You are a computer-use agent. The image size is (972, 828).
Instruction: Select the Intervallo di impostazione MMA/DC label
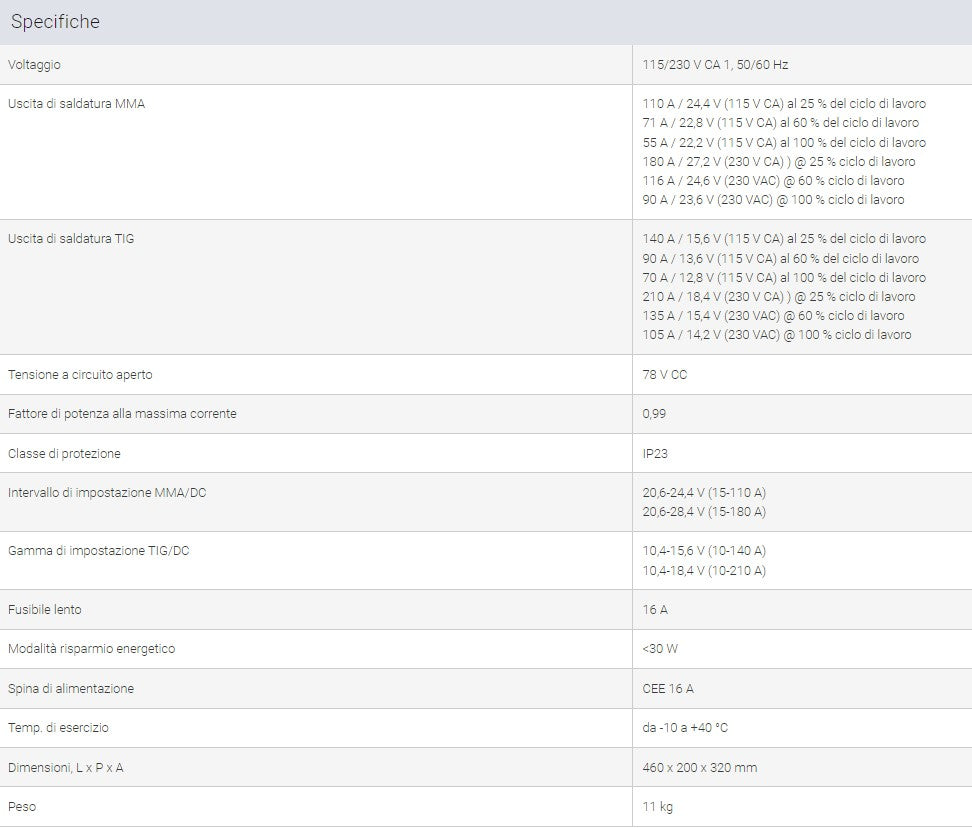coord(107,493)
